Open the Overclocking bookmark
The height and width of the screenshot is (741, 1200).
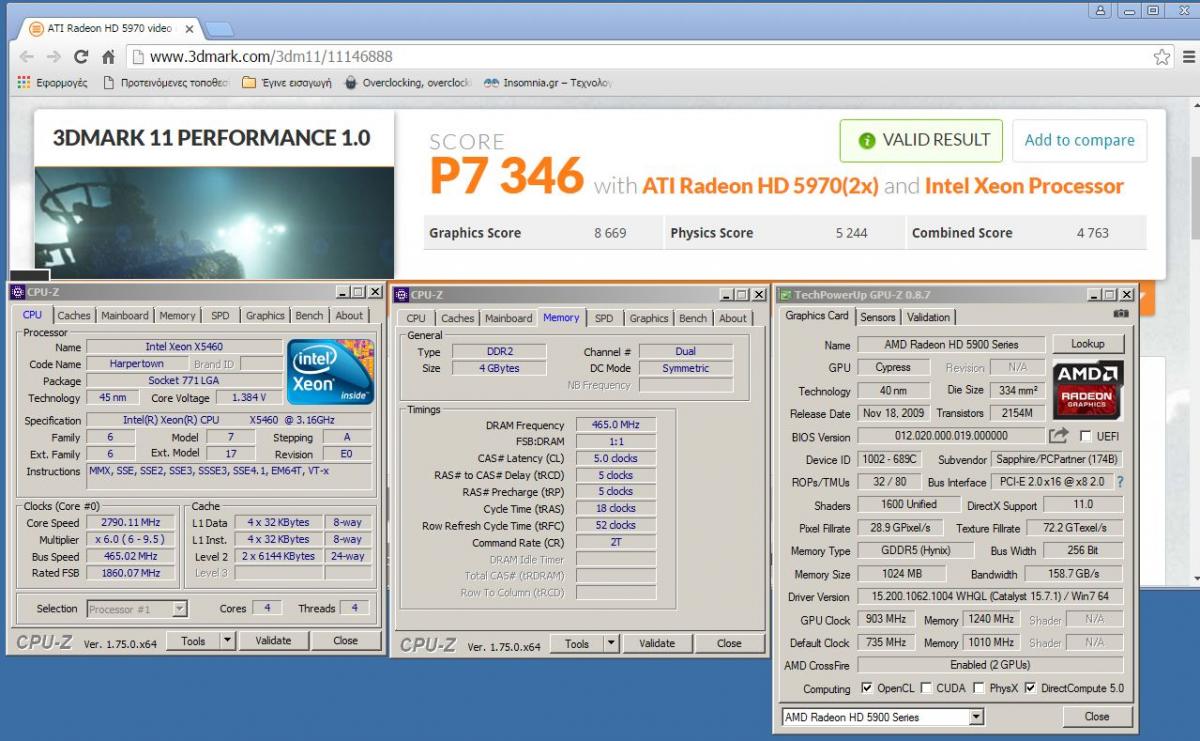coord(407,83)
